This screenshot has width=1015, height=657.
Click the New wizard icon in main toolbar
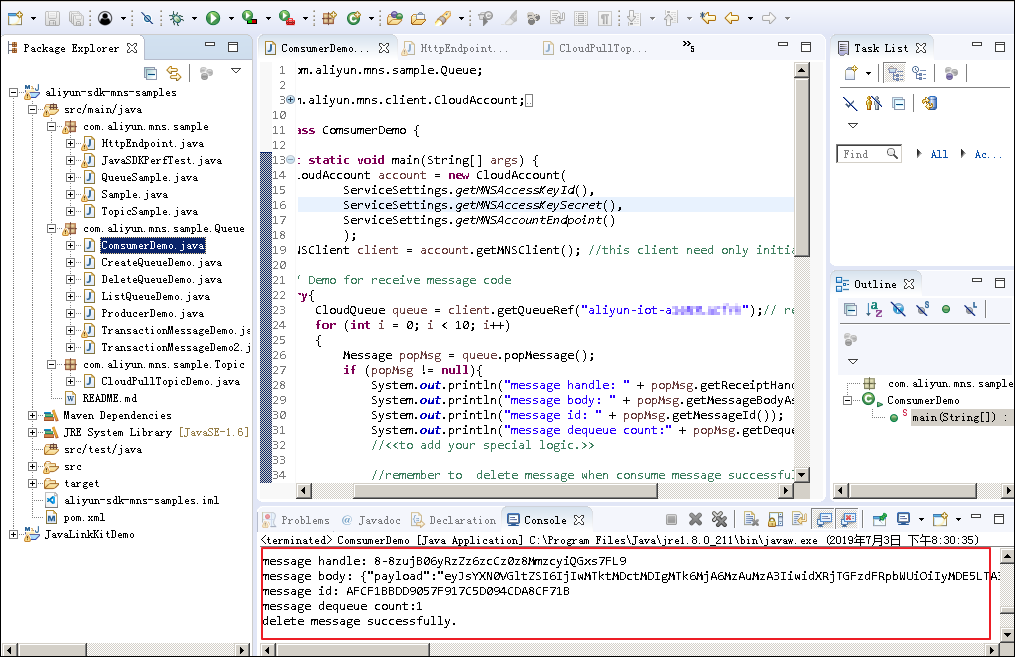tap(15, 18)
